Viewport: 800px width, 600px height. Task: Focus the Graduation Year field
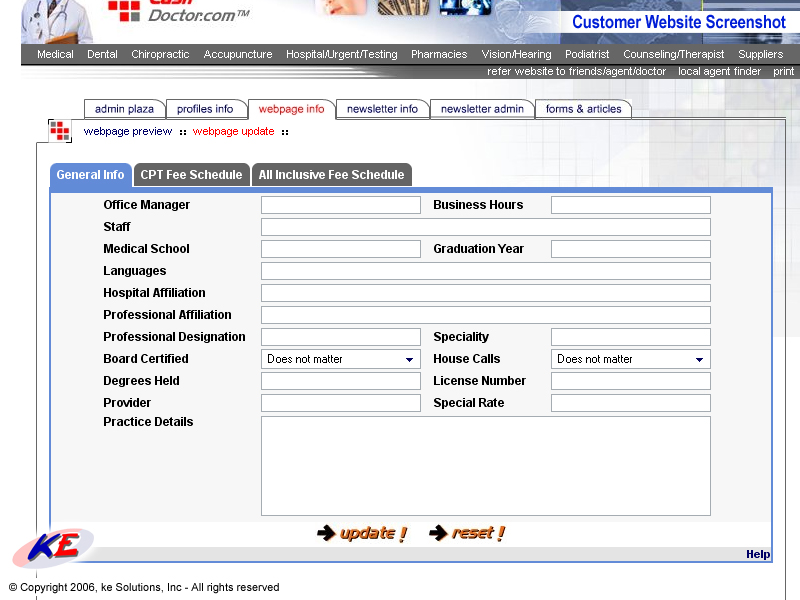(631, 249)
